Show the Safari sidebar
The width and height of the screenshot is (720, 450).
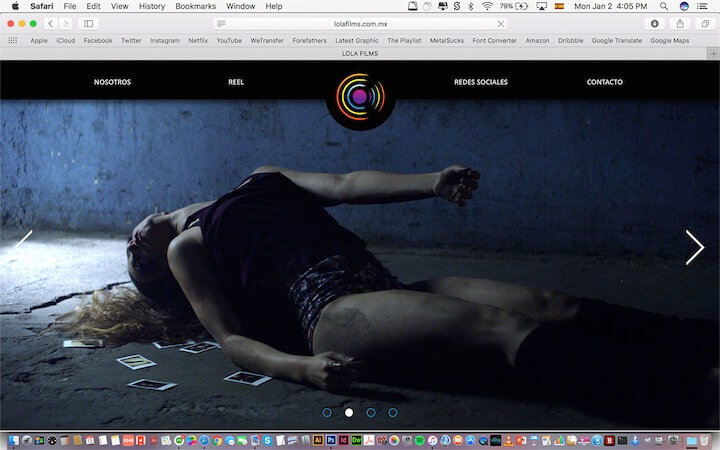pyautogui.click(x=89, y=23)
